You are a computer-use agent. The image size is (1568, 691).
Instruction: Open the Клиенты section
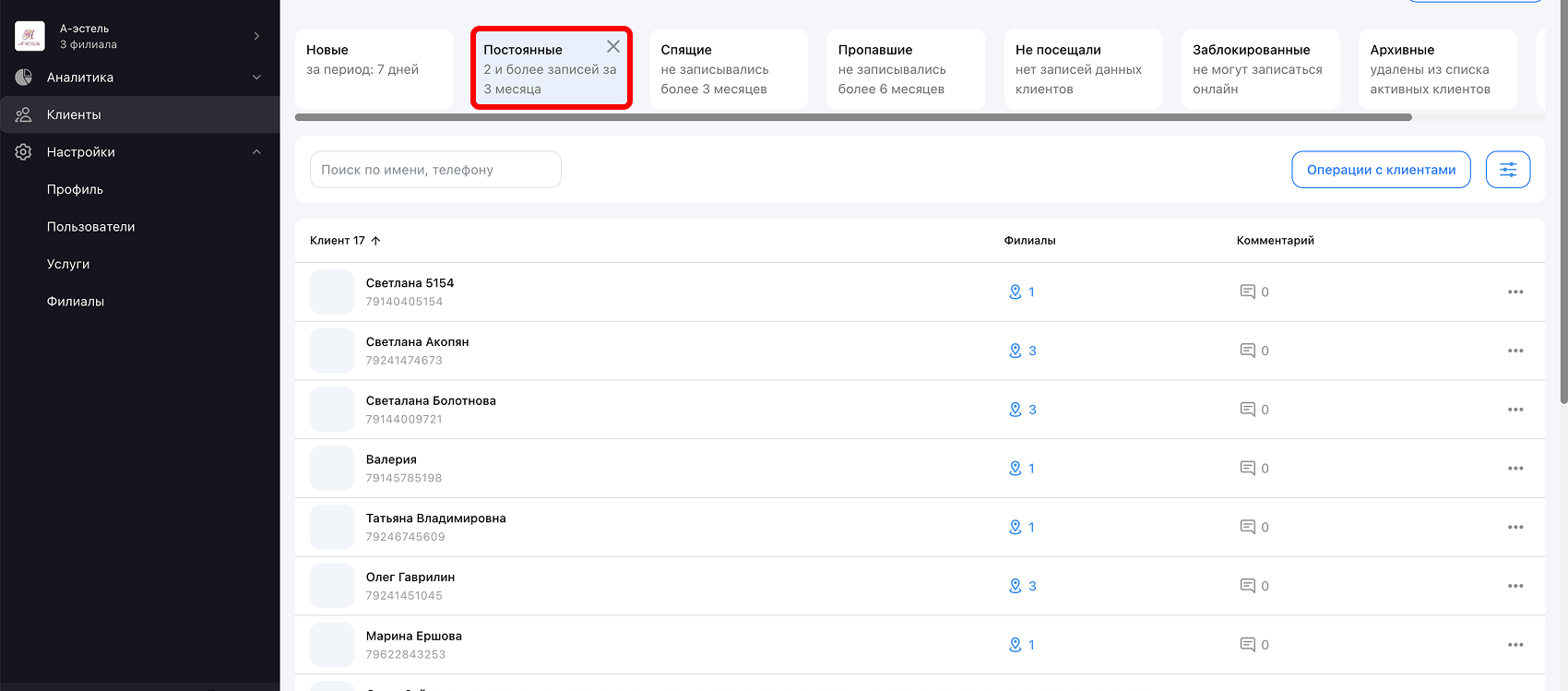[139, 114]
